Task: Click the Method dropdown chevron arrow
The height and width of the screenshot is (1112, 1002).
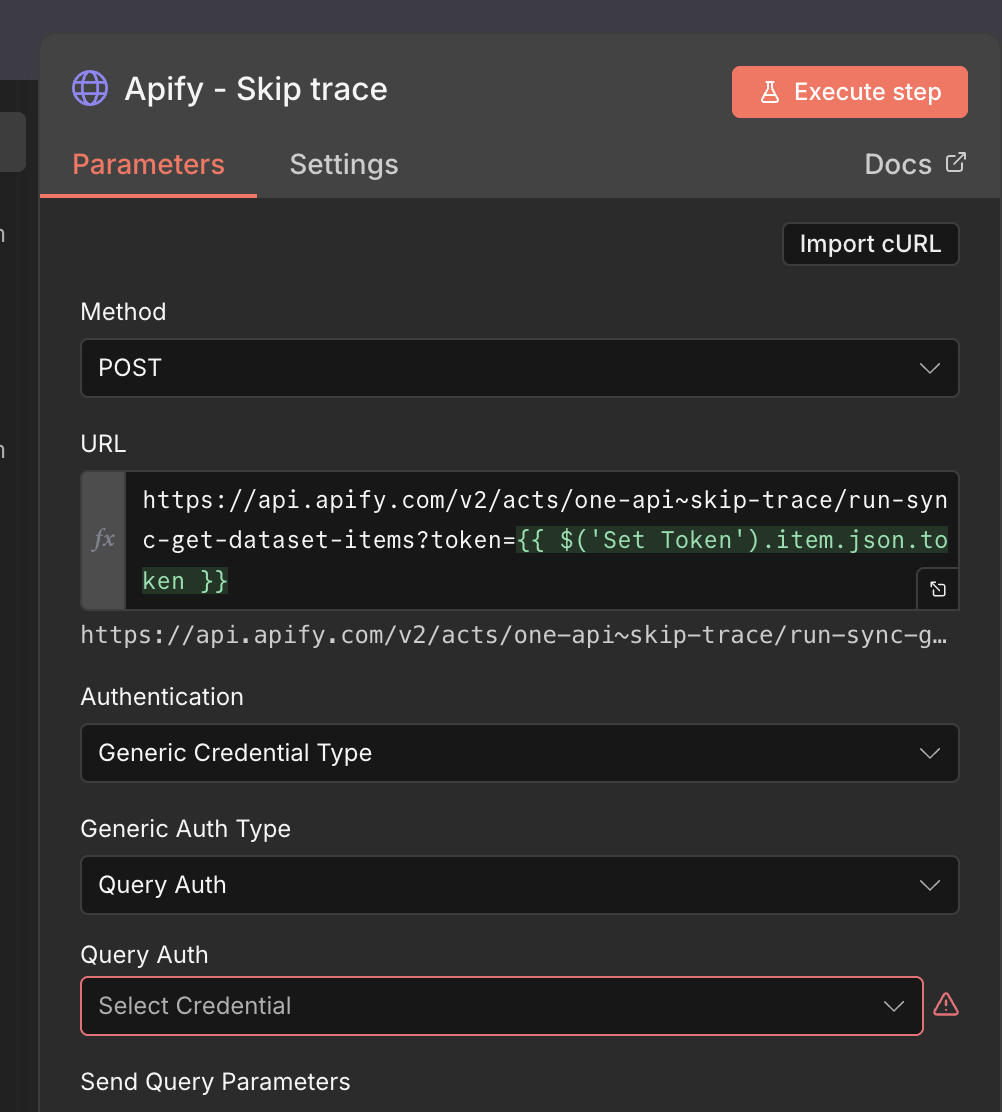Action: pos(929,368)
